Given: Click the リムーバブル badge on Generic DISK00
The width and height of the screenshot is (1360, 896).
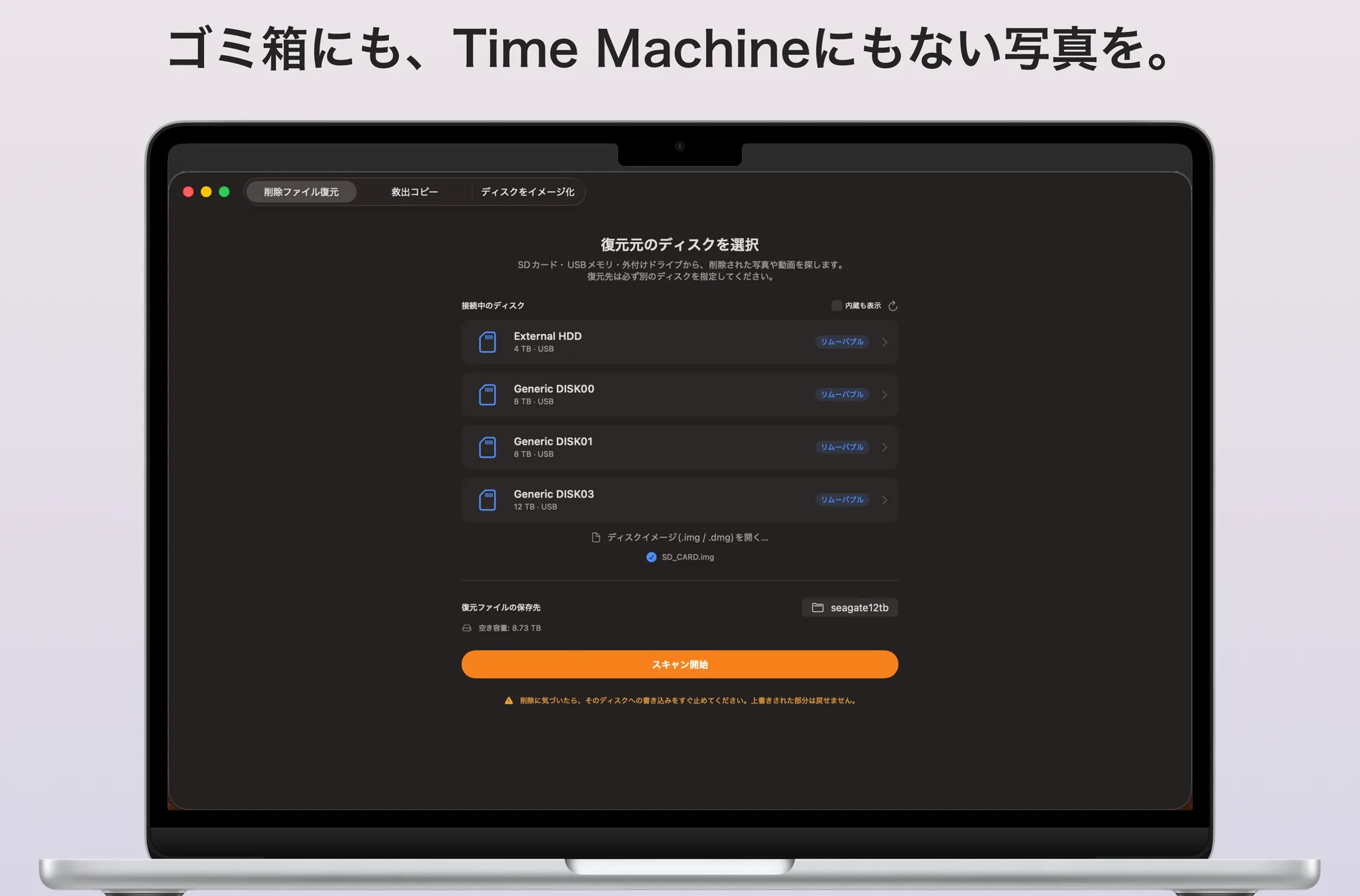Looking at the screenshot, I should [842, 394].
